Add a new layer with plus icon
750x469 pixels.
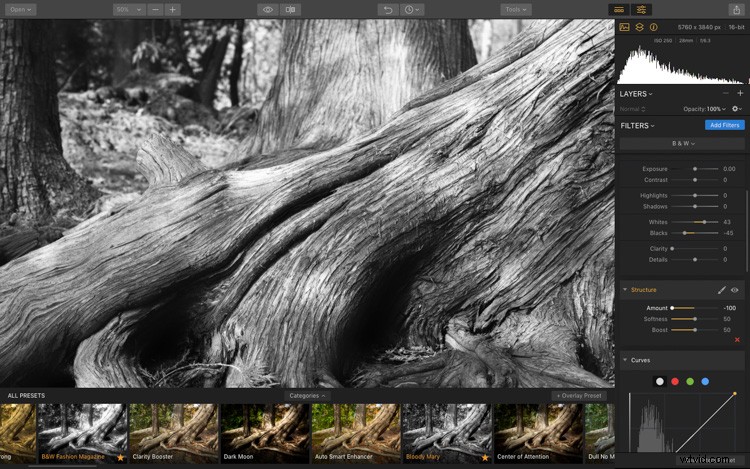click(x=740, y=93)
